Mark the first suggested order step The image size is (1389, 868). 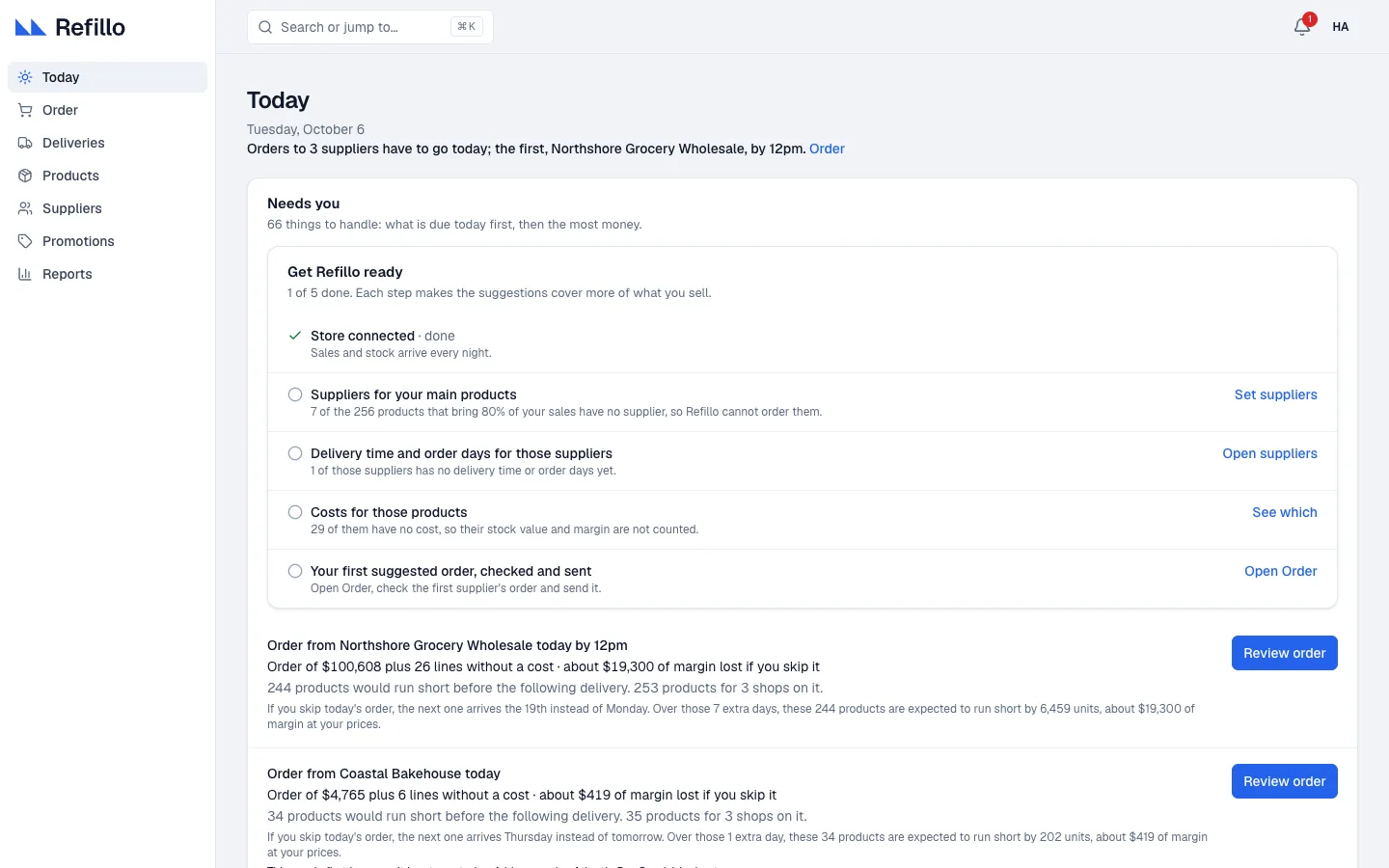[x=295, y=571]
